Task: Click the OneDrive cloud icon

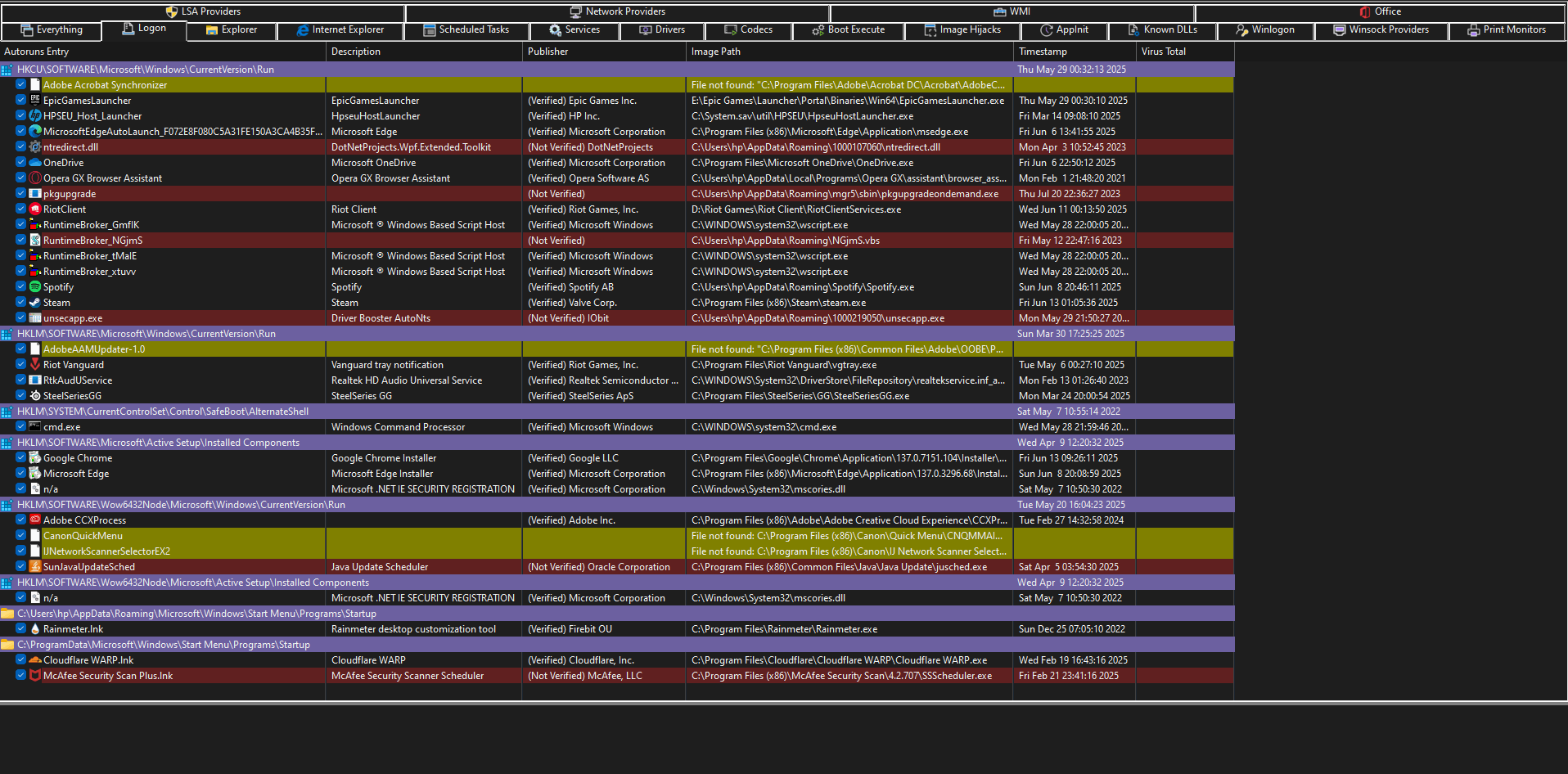Action: (x=35, y=163)
